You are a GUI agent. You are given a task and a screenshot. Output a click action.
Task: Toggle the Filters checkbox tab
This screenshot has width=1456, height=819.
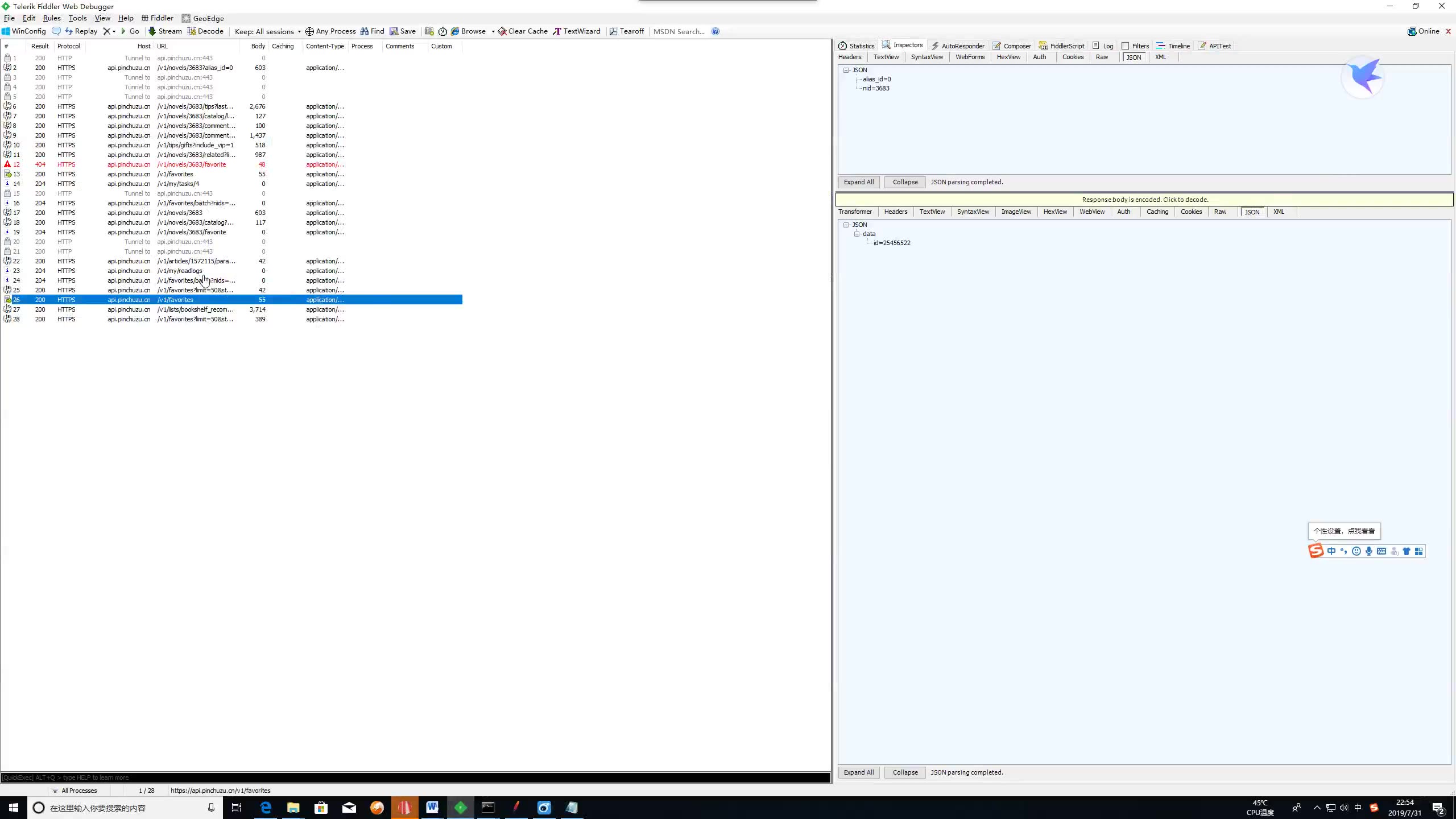click(1125, 46)
